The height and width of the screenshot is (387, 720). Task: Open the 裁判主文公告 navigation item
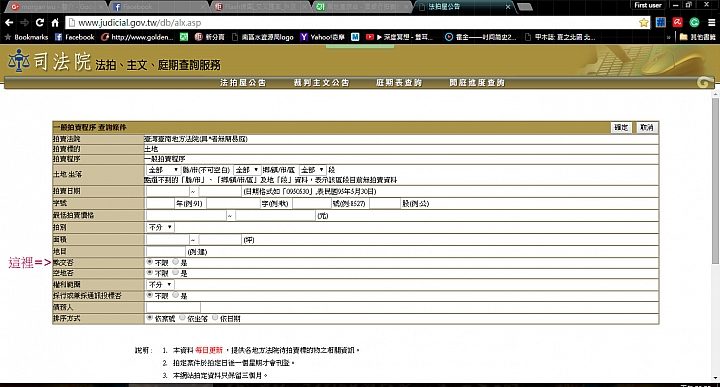click(x=321, y=83)
